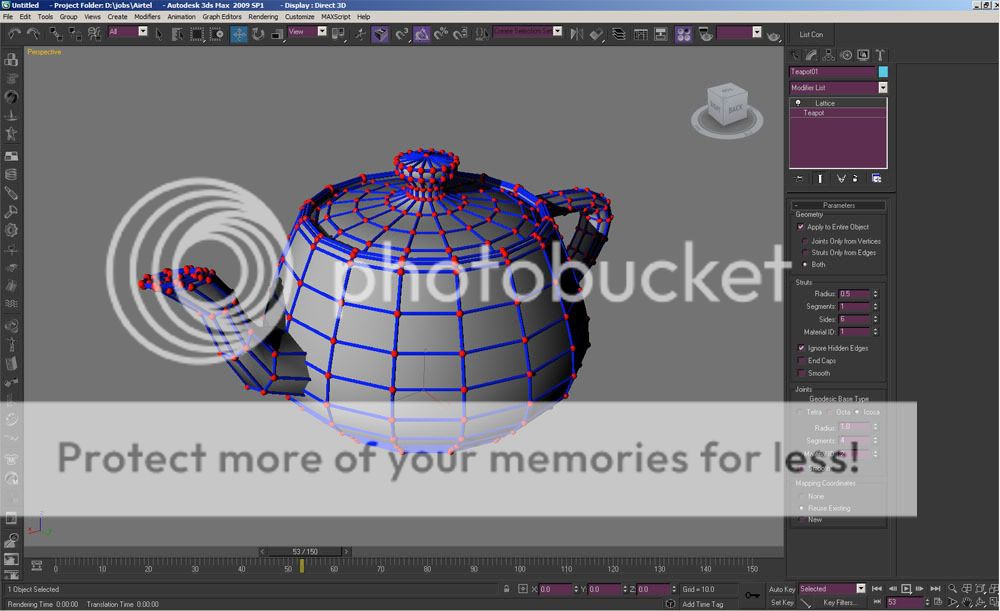Open the selection filter All dropdown
This screenshot has height=611, width=1000.
tap(128, 32)
